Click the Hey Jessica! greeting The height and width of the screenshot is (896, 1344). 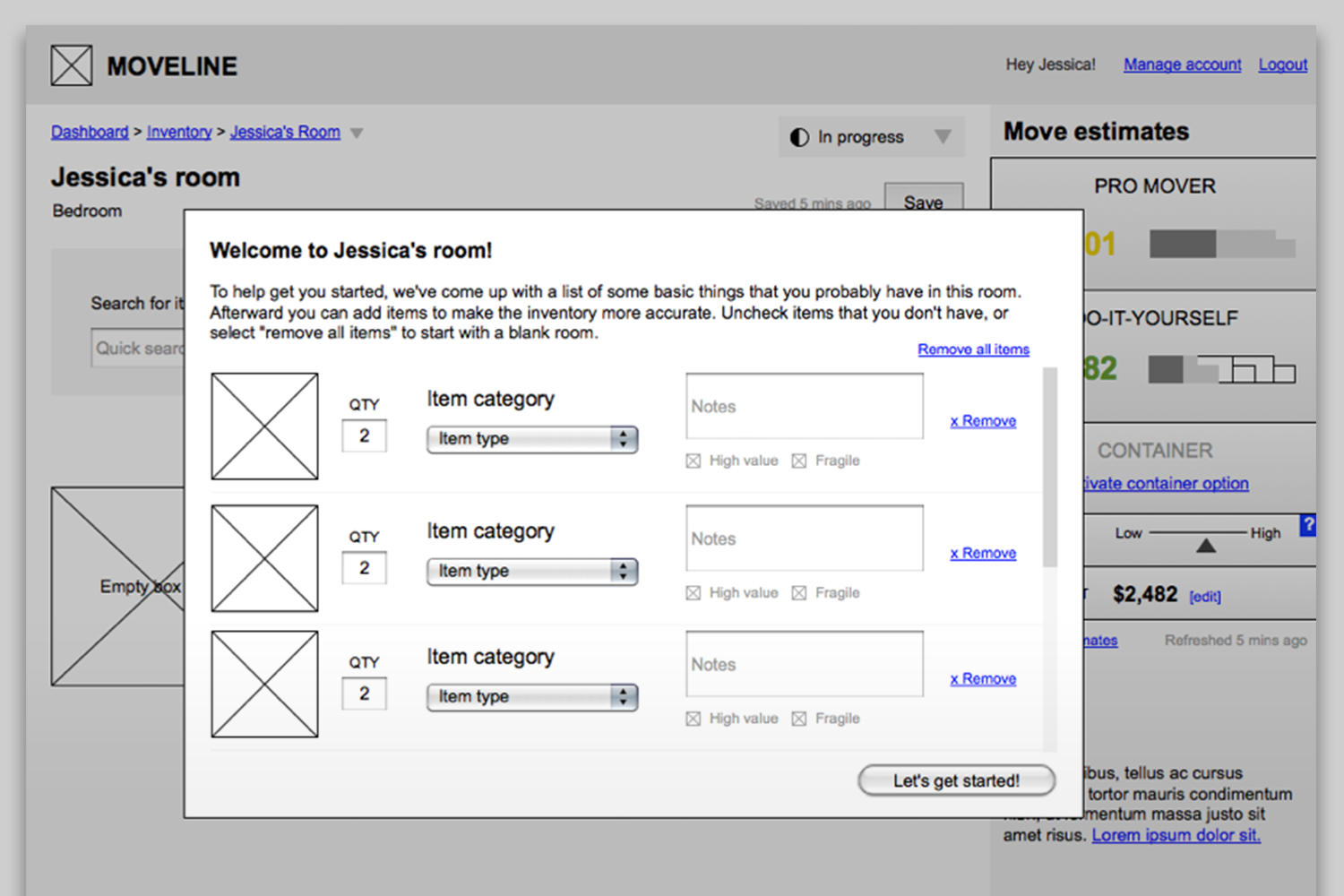coord(1050,65)
